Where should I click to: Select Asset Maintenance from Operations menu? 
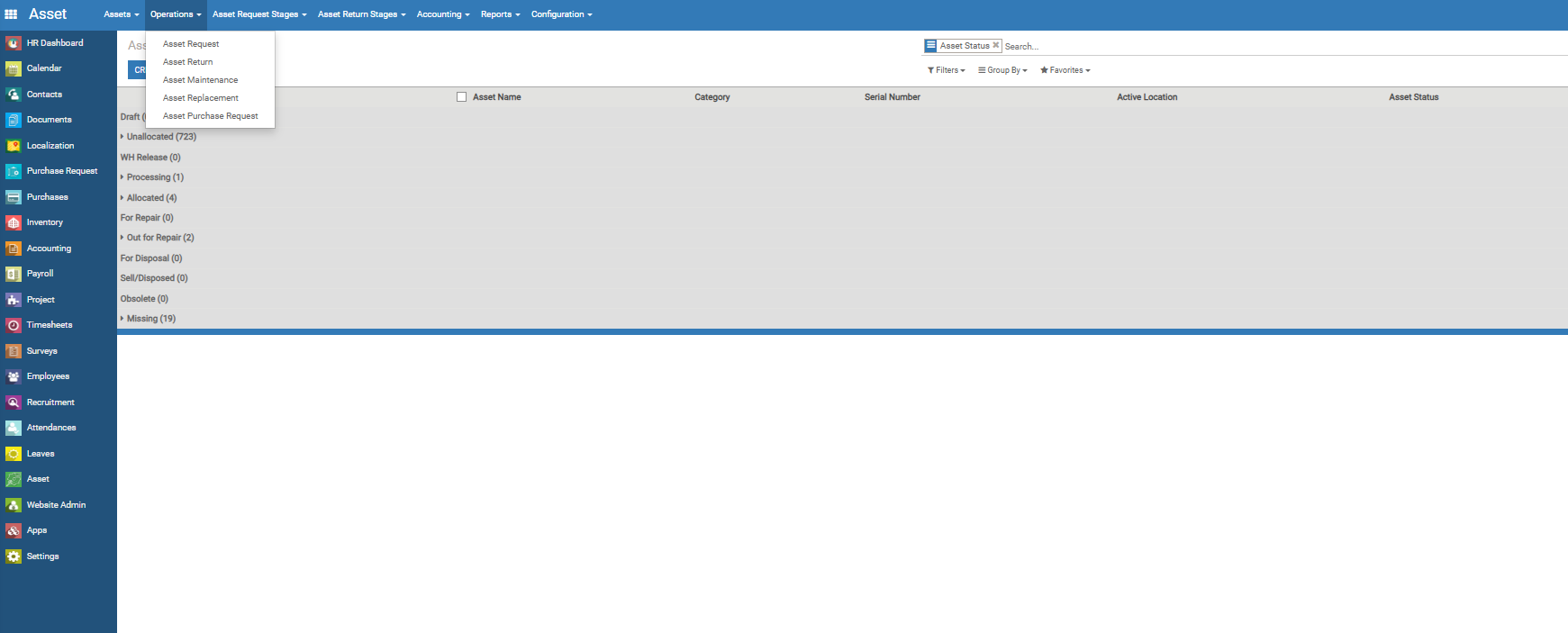tap(200, 80)
